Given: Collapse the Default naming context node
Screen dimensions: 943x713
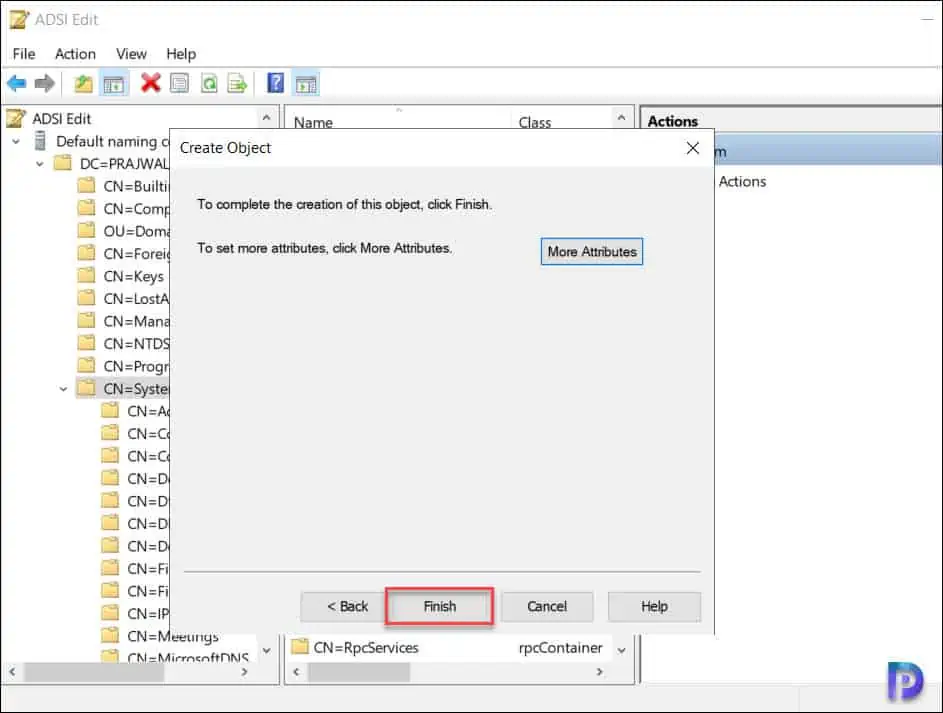Looking at the screenshot, I should [16, 142].
